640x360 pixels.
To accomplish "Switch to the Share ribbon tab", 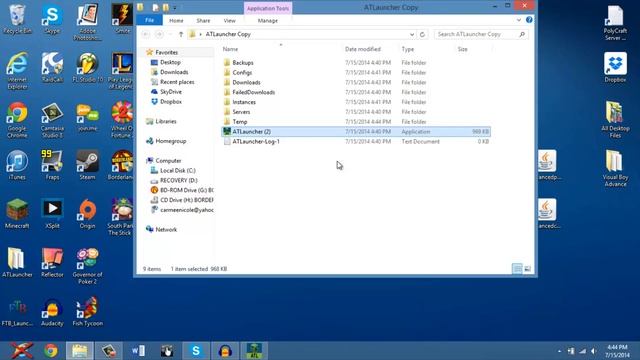I will pos(203,20).
